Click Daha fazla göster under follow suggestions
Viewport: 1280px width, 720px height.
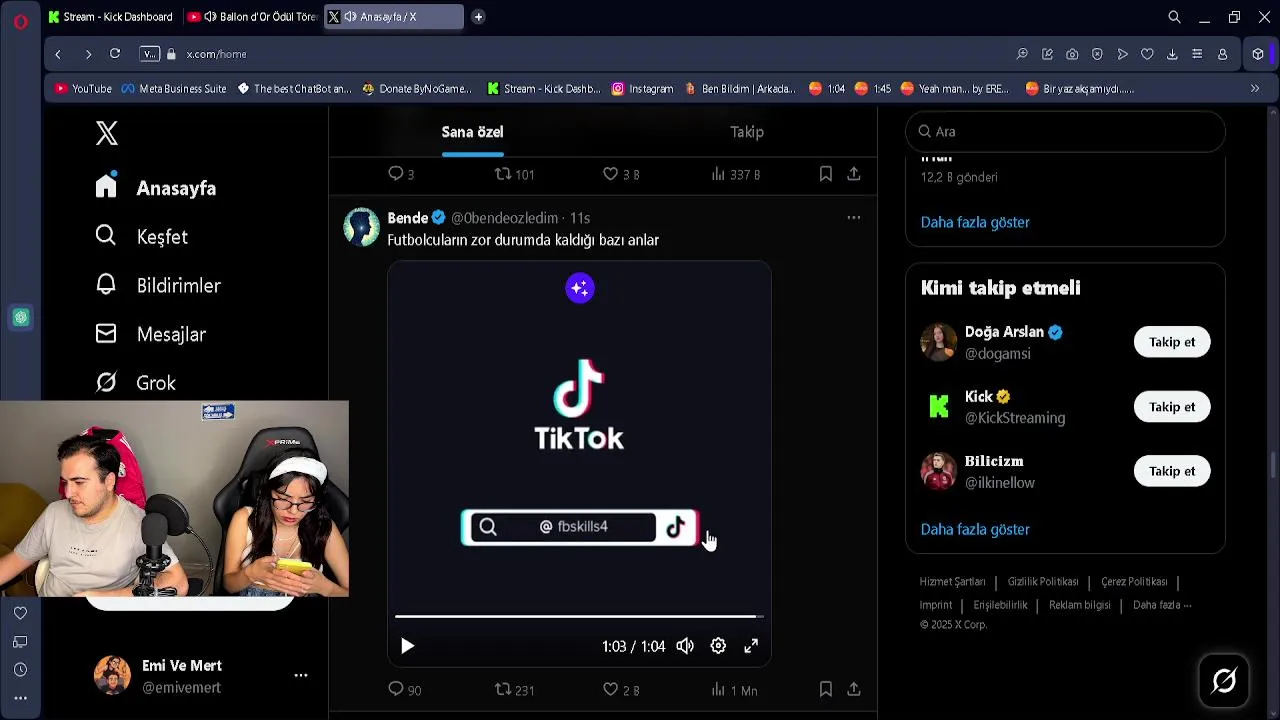pos(975,529)
